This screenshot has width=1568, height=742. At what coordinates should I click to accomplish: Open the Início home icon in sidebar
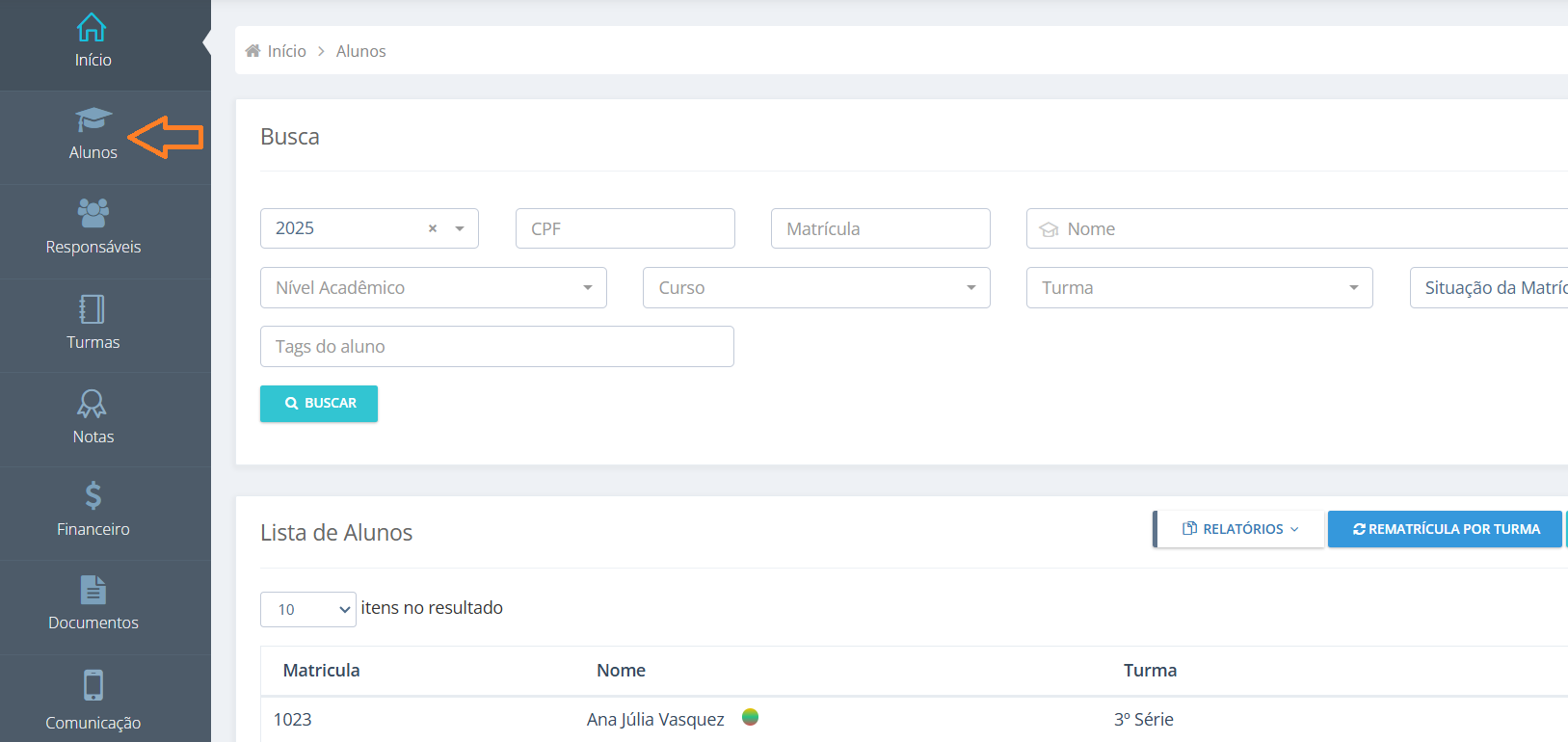point(92,27)
